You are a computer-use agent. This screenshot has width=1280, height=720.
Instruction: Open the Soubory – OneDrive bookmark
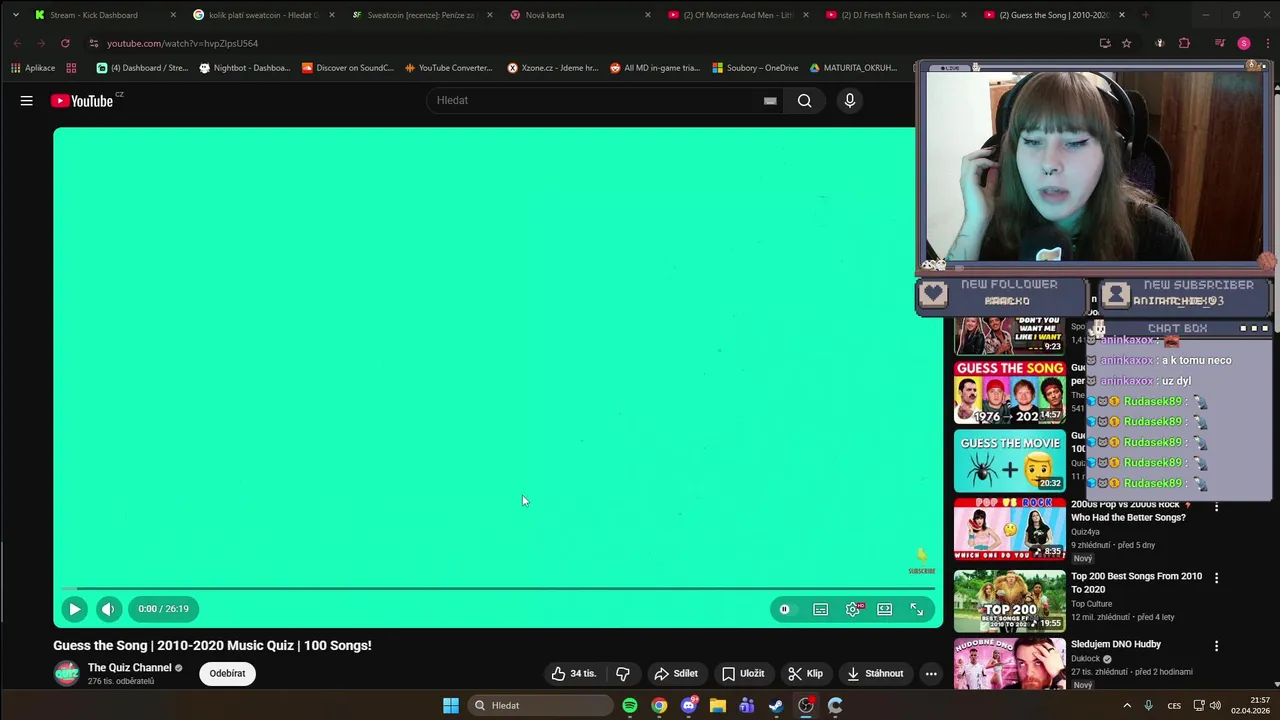[755, 68]
